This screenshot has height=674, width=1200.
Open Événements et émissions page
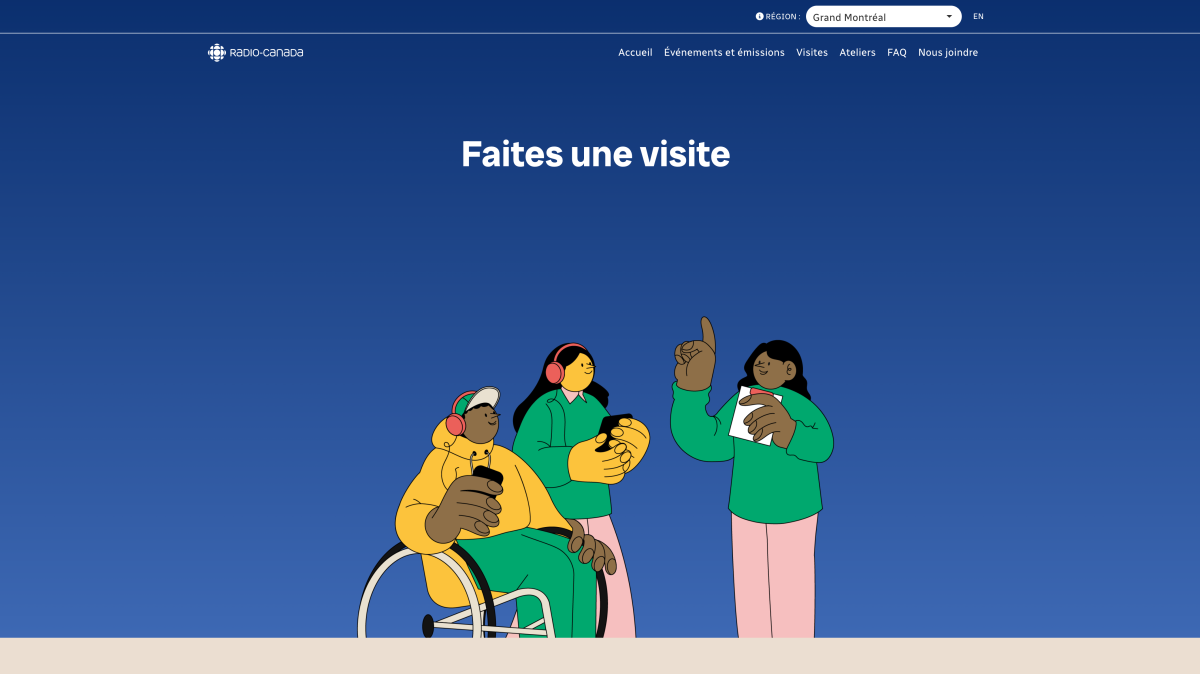point(724,53)
